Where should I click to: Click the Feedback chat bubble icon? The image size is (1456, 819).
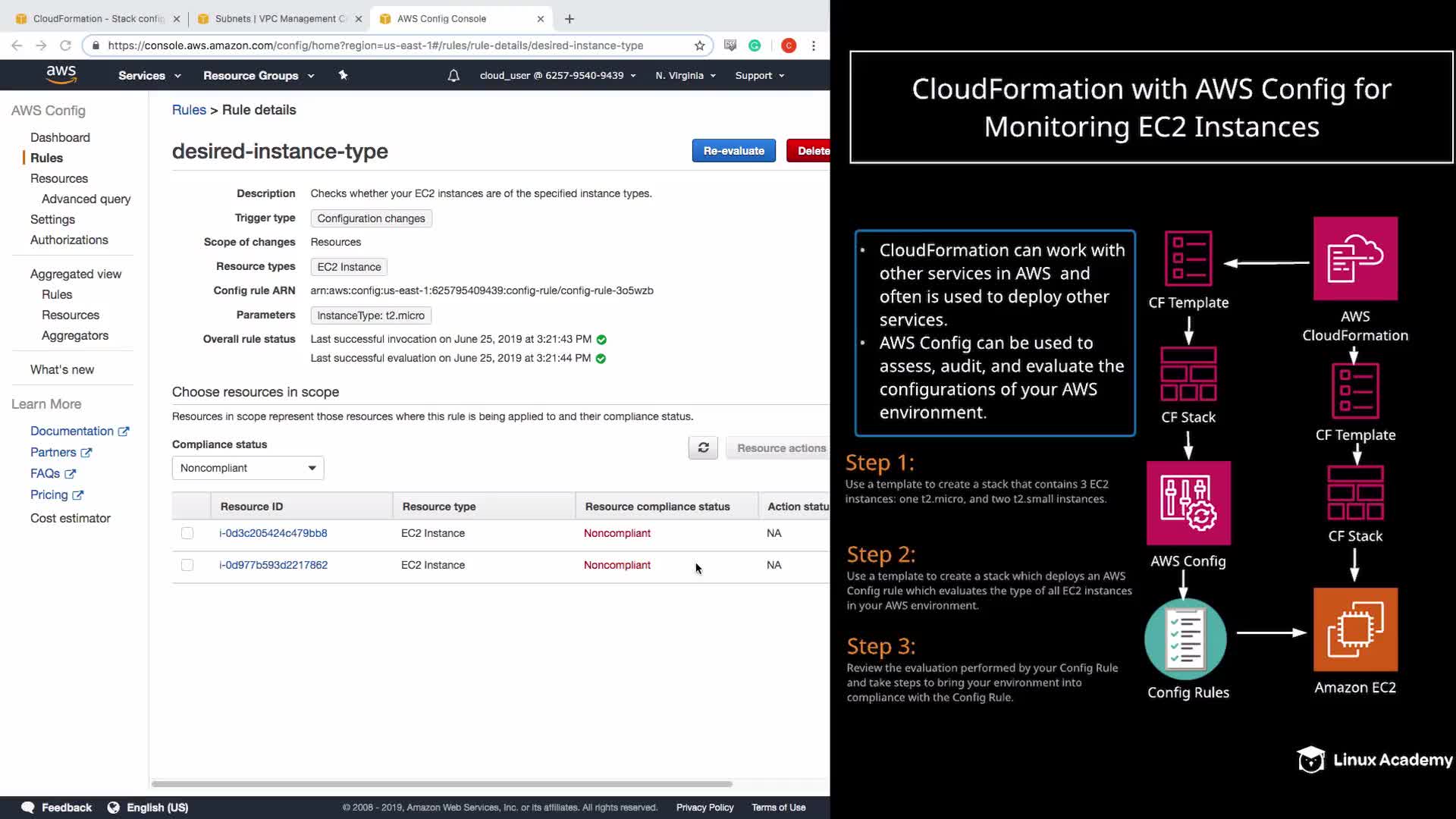point(28,807)
